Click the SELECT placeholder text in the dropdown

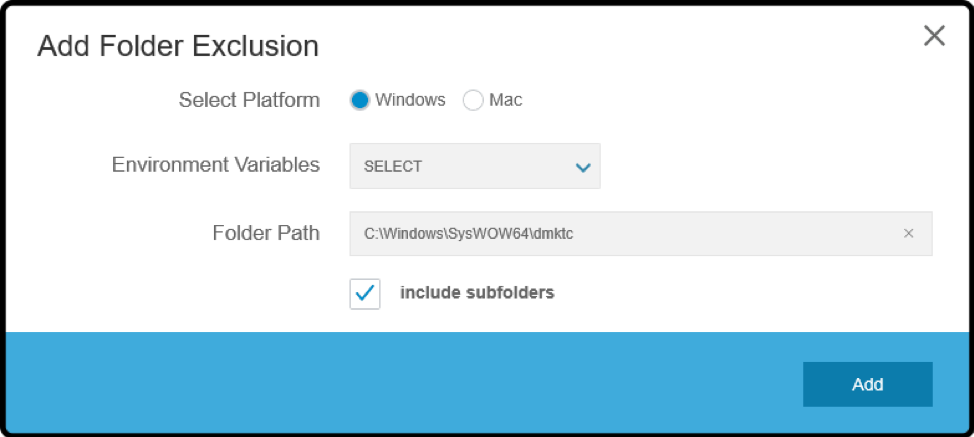coord(393,166)
